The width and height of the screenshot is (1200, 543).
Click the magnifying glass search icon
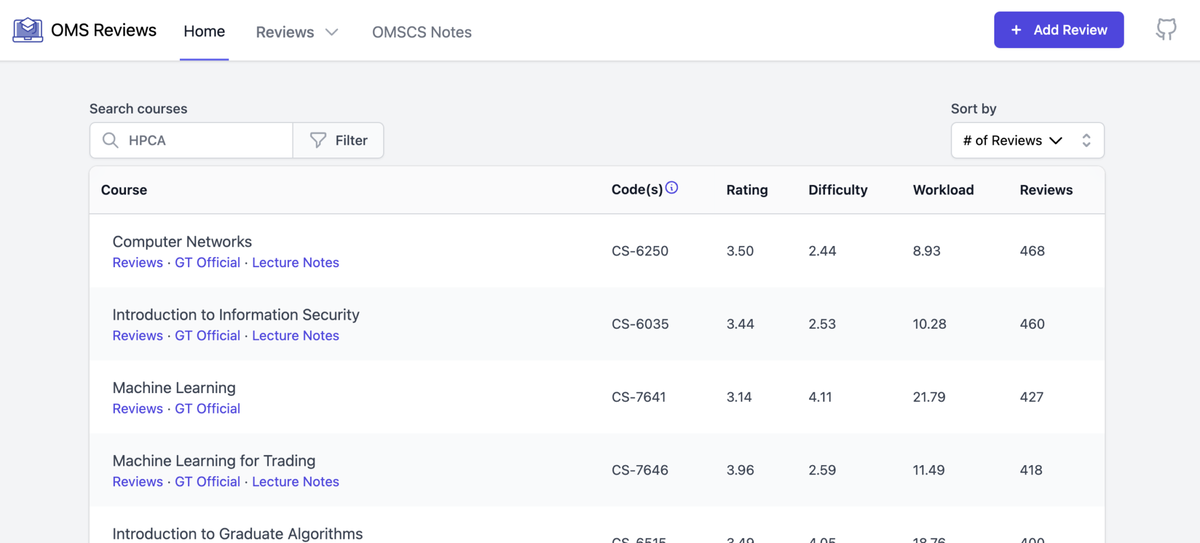111,141
